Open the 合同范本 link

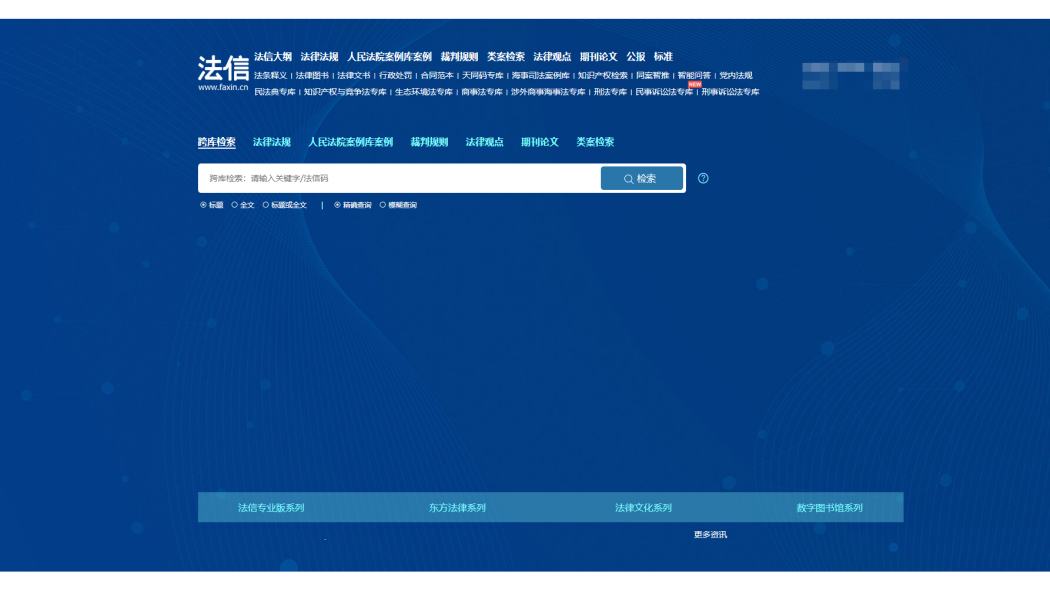437,76
